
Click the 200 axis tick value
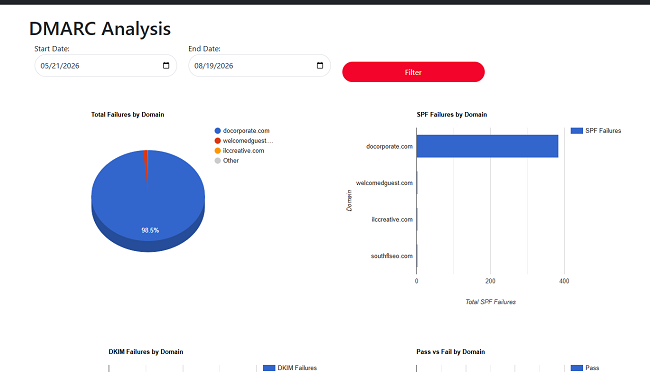[x=490, y=281]
